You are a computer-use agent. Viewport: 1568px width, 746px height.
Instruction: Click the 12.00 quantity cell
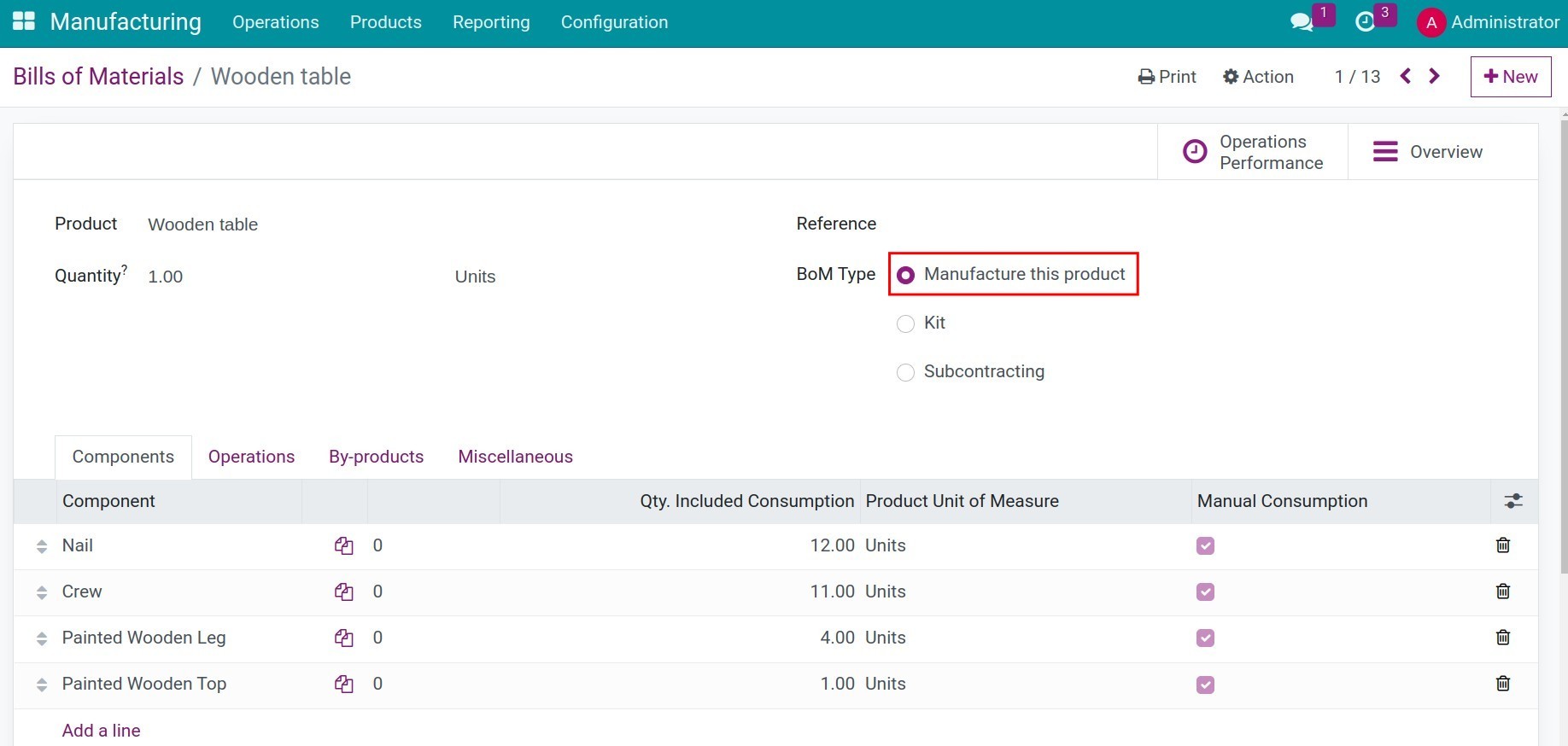click(832, 545)
